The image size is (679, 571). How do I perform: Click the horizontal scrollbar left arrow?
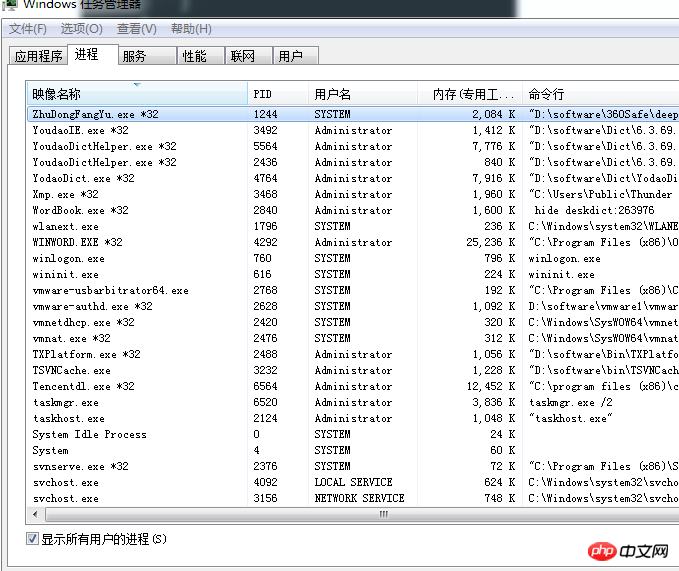coord(35,515)
